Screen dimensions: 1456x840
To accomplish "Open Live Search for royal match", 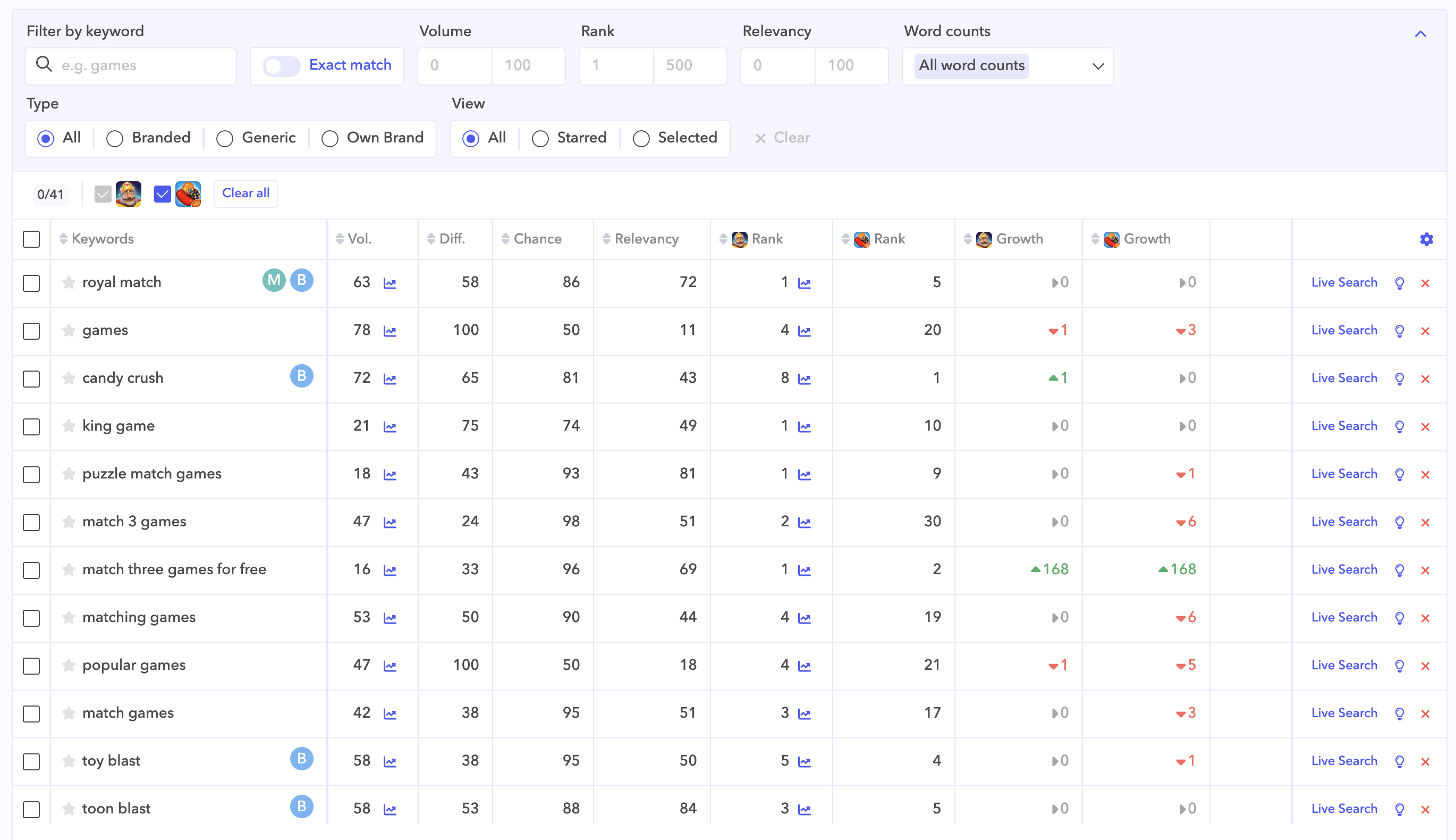I will [1344, 282].
